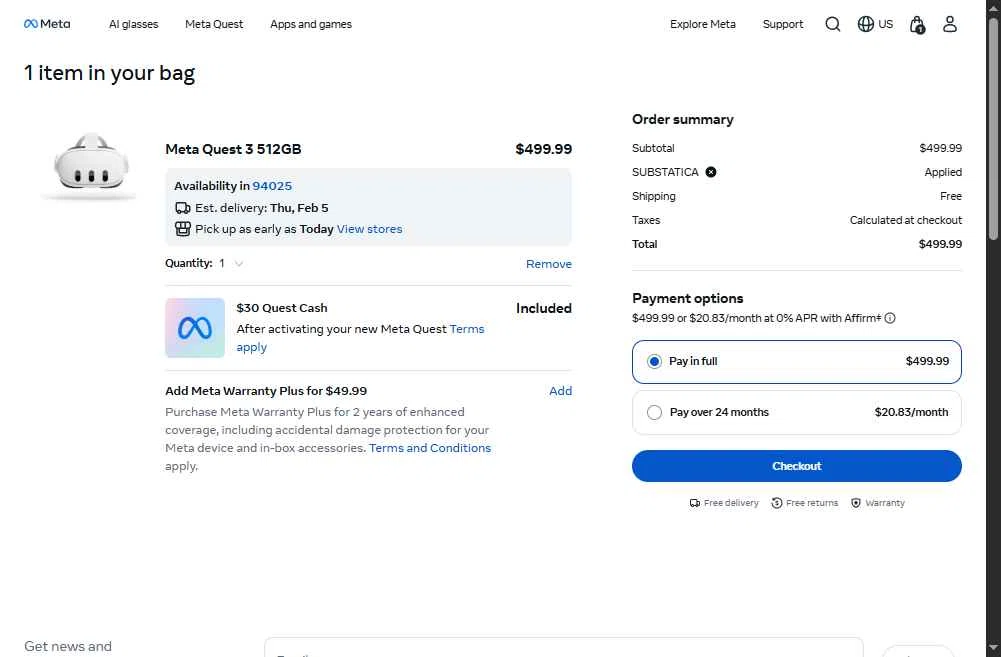Click View stores link
Viewport: 1001px width, 657px height.
(x=370, y=229)
